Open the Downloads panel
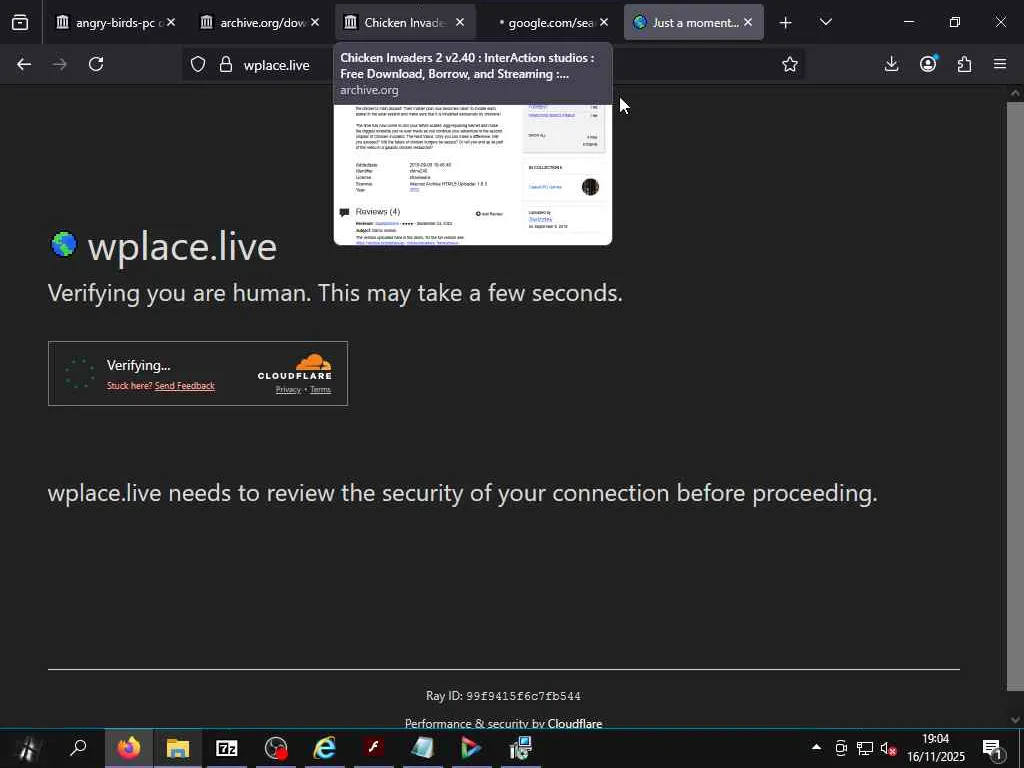Viewport: 1024px width, 768px height. tap(891, 64)
